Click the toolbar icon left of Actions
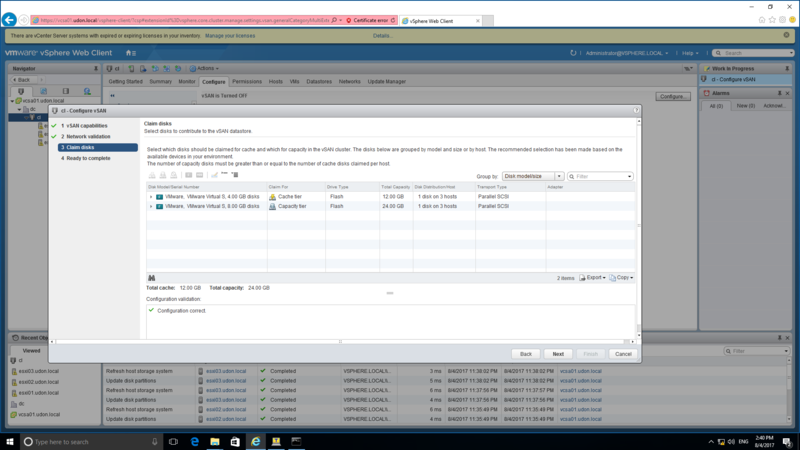The height and width of the screenshot is (450, 800). [x=178, y=68]
